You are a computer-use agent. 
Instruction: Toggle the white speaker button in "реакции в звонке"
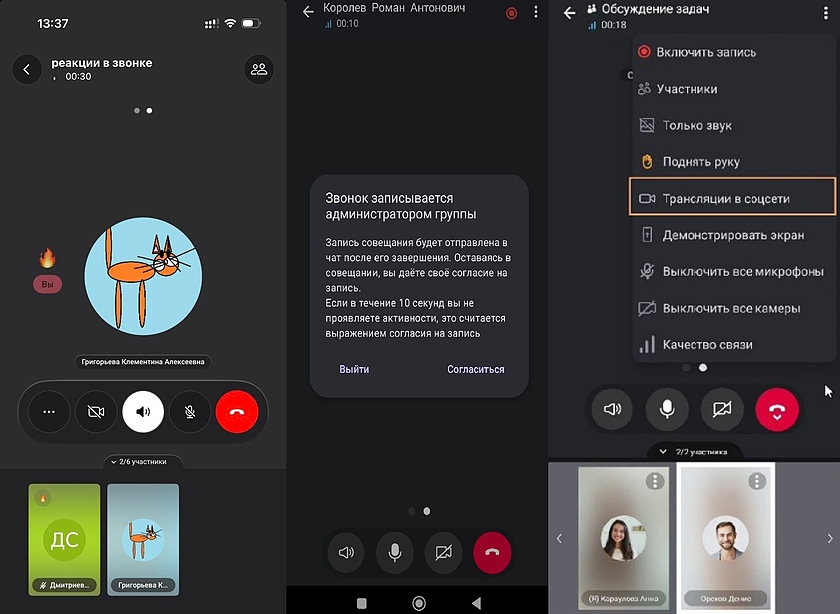[143, 411]
